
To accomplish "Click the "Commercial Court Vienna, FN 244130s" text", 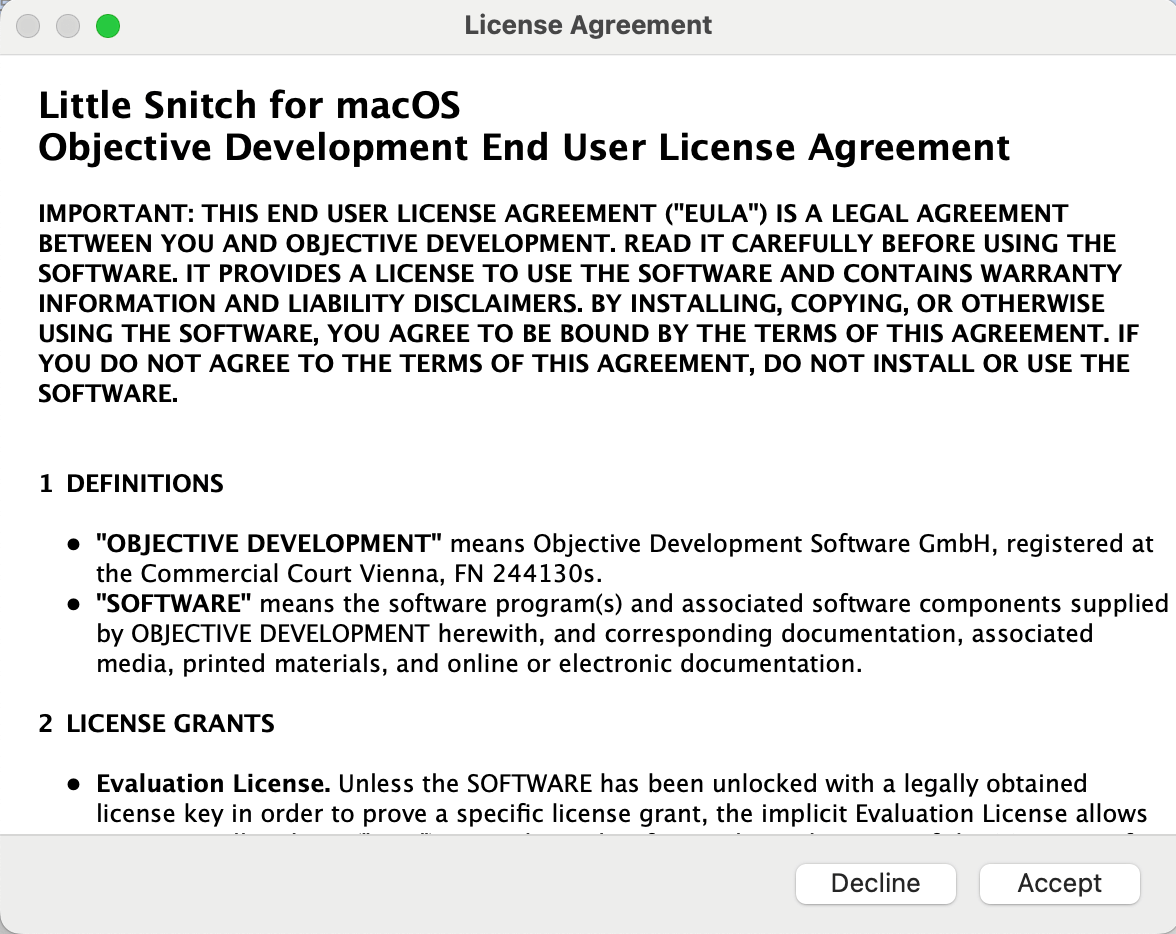I will tap(370, 573).
